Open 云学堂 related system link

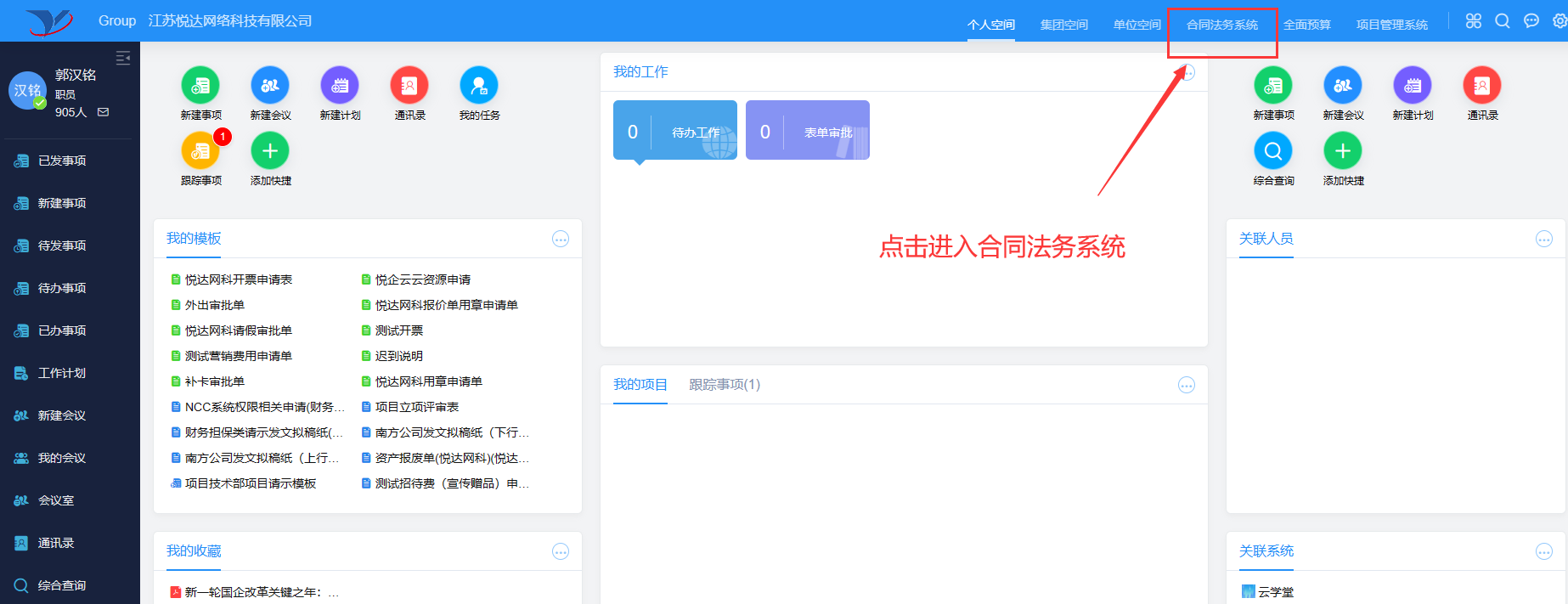tap(1276, 592)
